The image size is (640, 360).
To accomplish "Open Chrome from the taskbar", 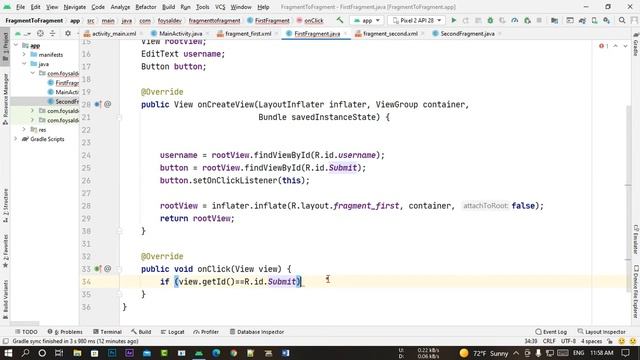I will [x=233, y=353].
